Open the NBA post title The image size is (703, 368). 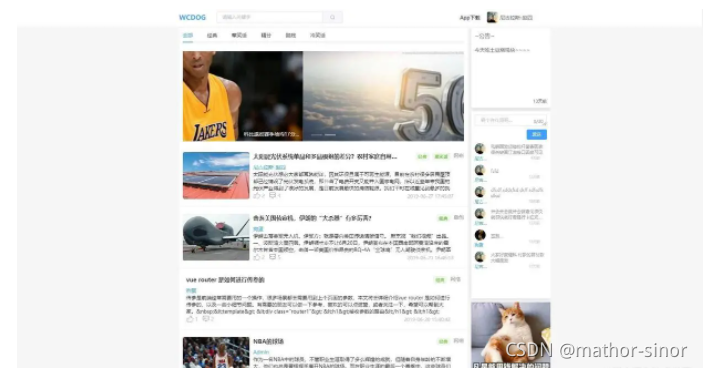269,342
